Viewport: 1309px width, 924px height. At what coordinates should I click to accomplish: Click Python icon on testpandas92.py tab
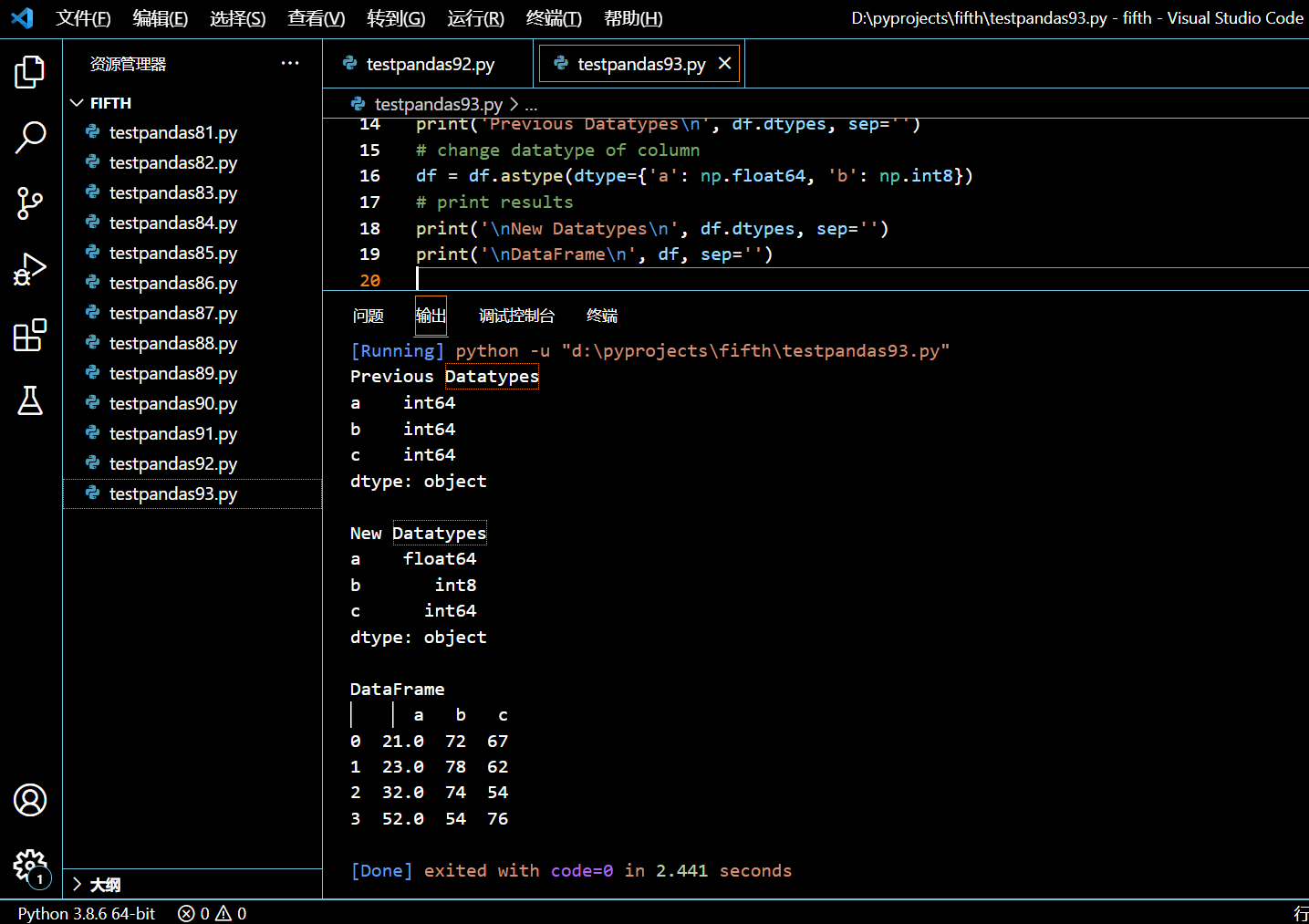tap(349, 63)
